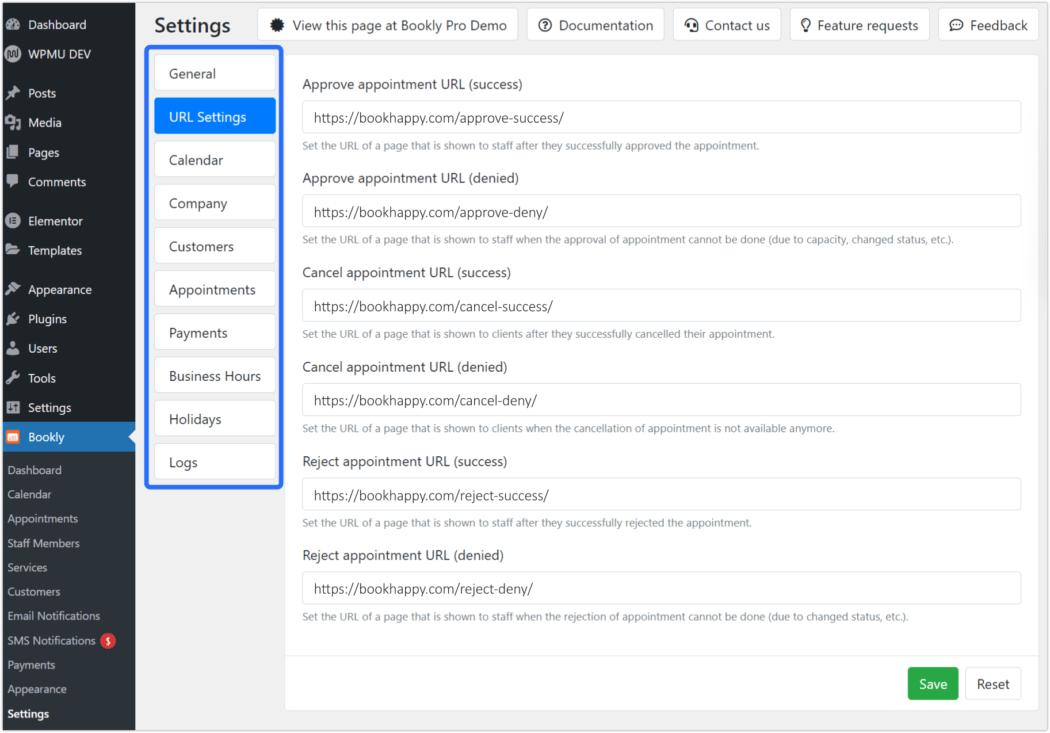1050x733 pixels.
Task: Open the Documentation button text
Action: [606, 25]
